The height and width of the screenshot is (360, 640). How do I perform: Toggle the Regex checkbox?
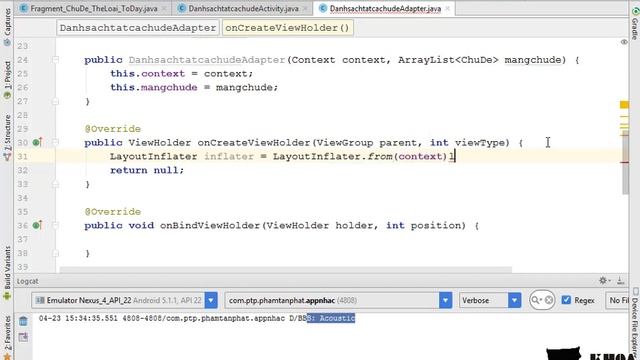coord(566,300)
